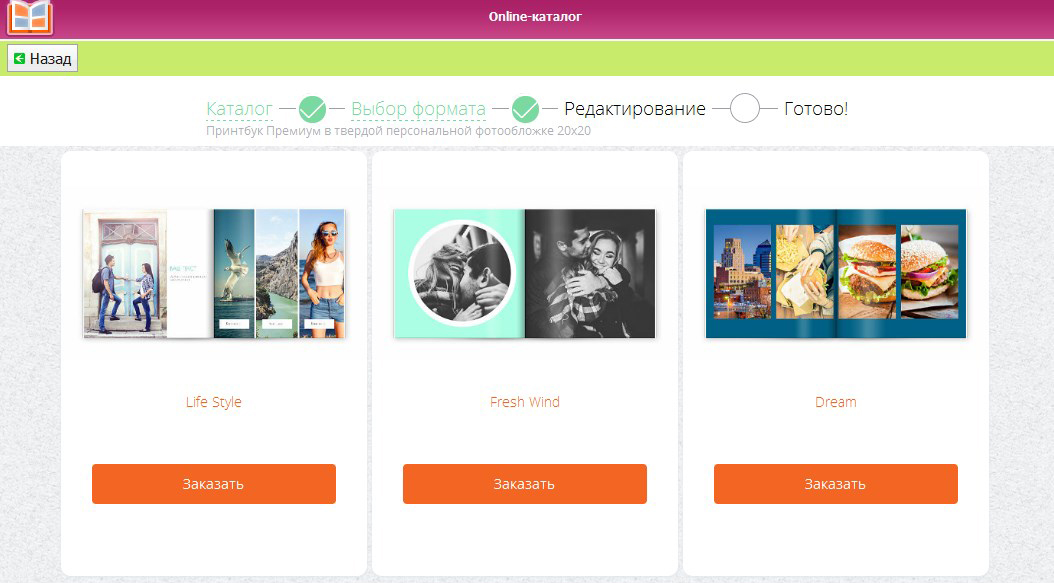
Task: Click the checkmark circle after Каталог
Action: coord(312,109)
